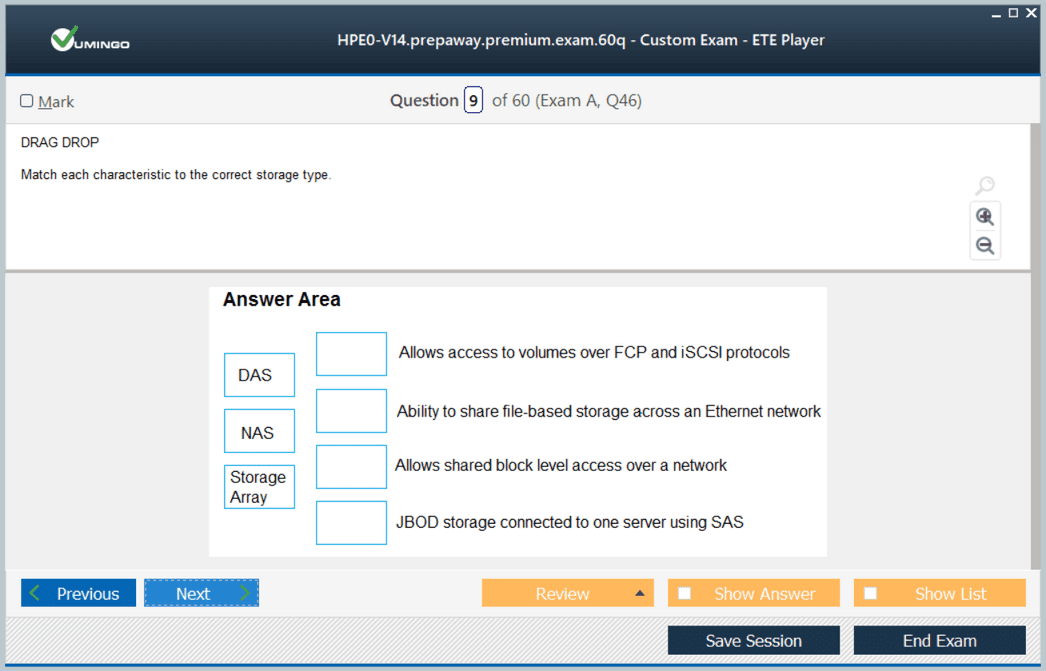Click the Review button label
The image size is (1046, 671).
tap(562, 594)
